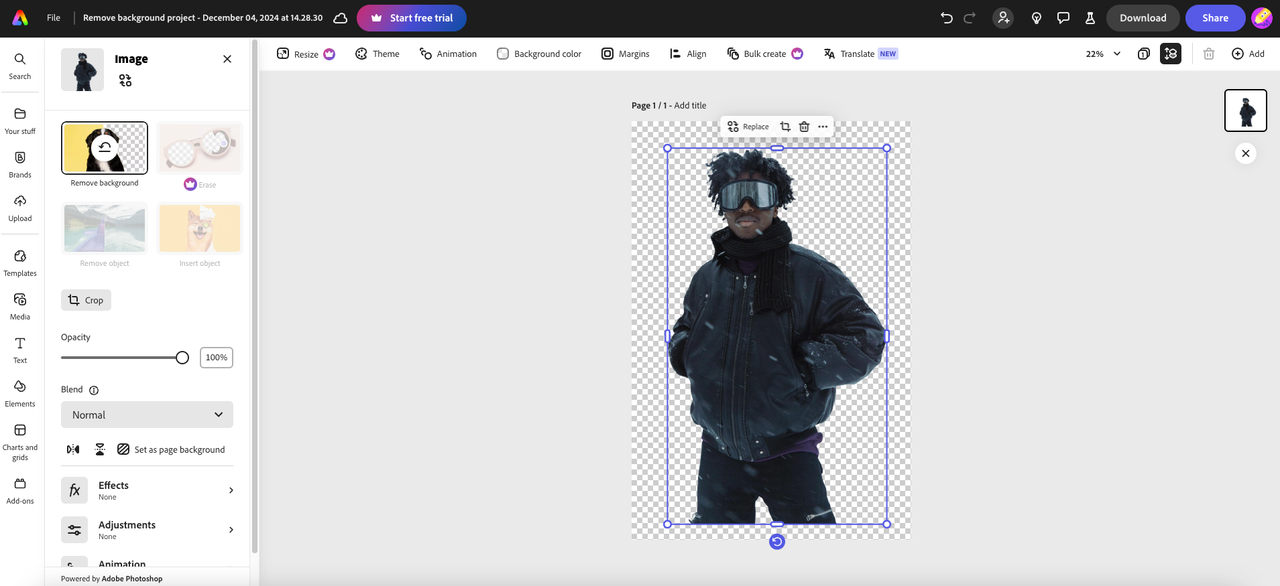Click the page count view icon
The width and height of the screenshot is (1280, 586).
click(1143, 54)
